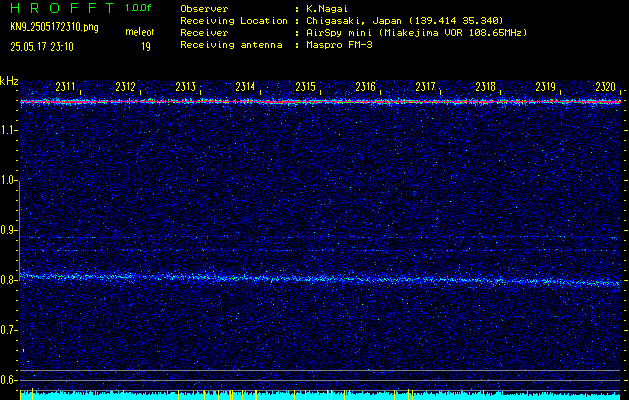Click the 1.1 frequency axis label
Image resolution: width=629 pixels, height=400 pixels.
[x=8, y=130]
